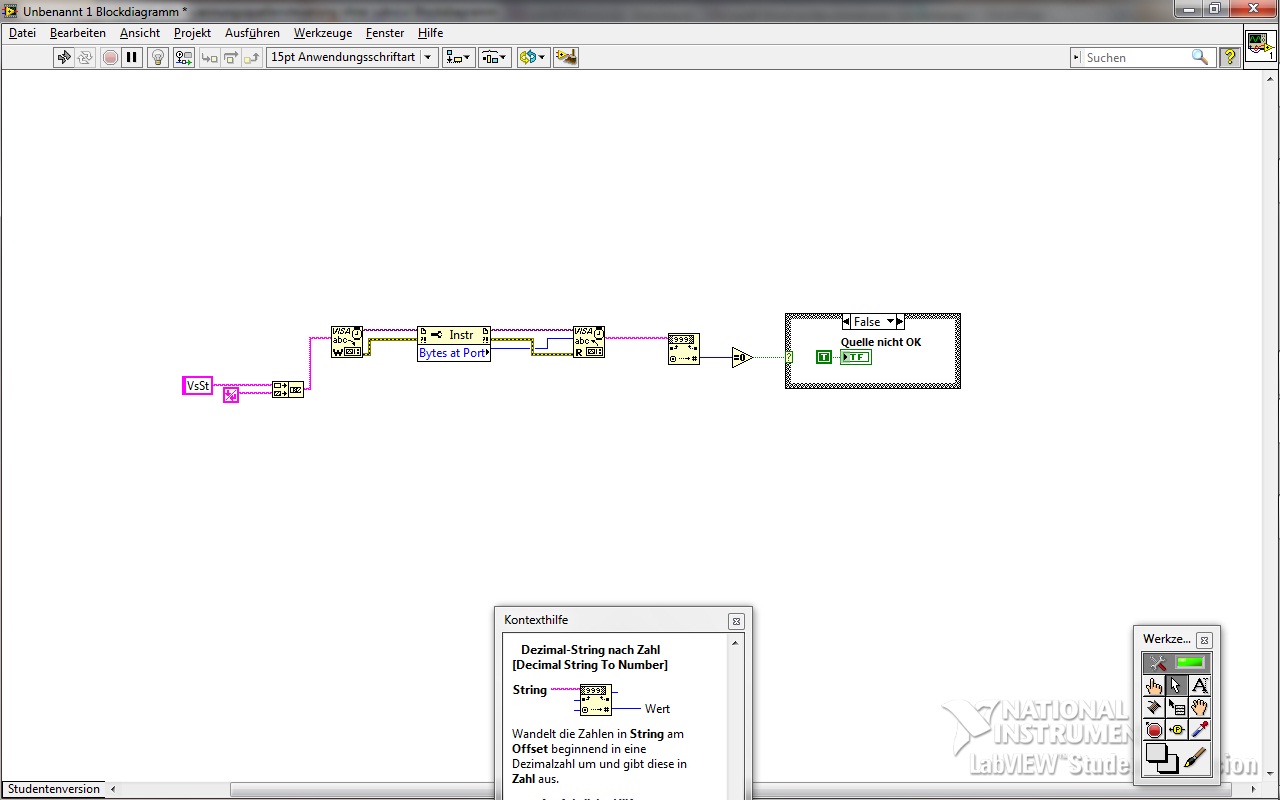Select the Scroll Window hand tool
The image size is (1280, 800).
(1199, 708)
